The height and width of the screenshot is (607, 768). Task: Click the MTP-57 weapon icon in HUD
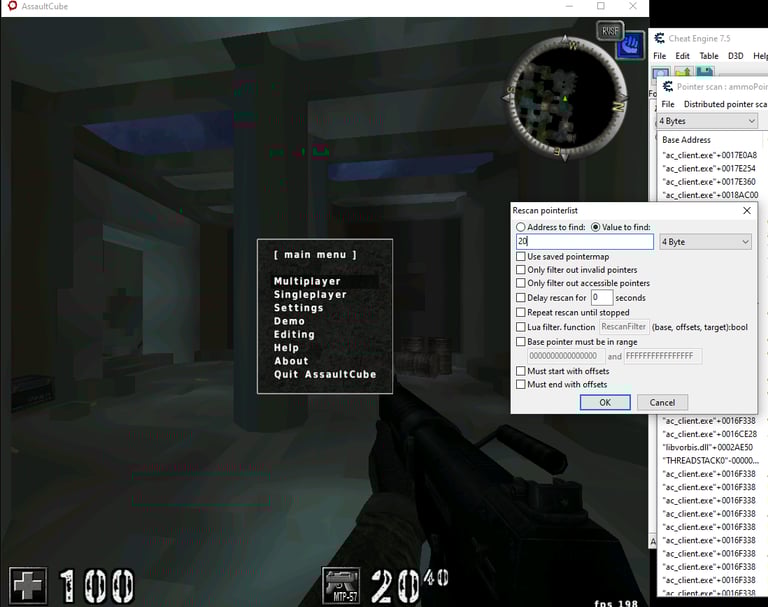click(x=341, y=585)
